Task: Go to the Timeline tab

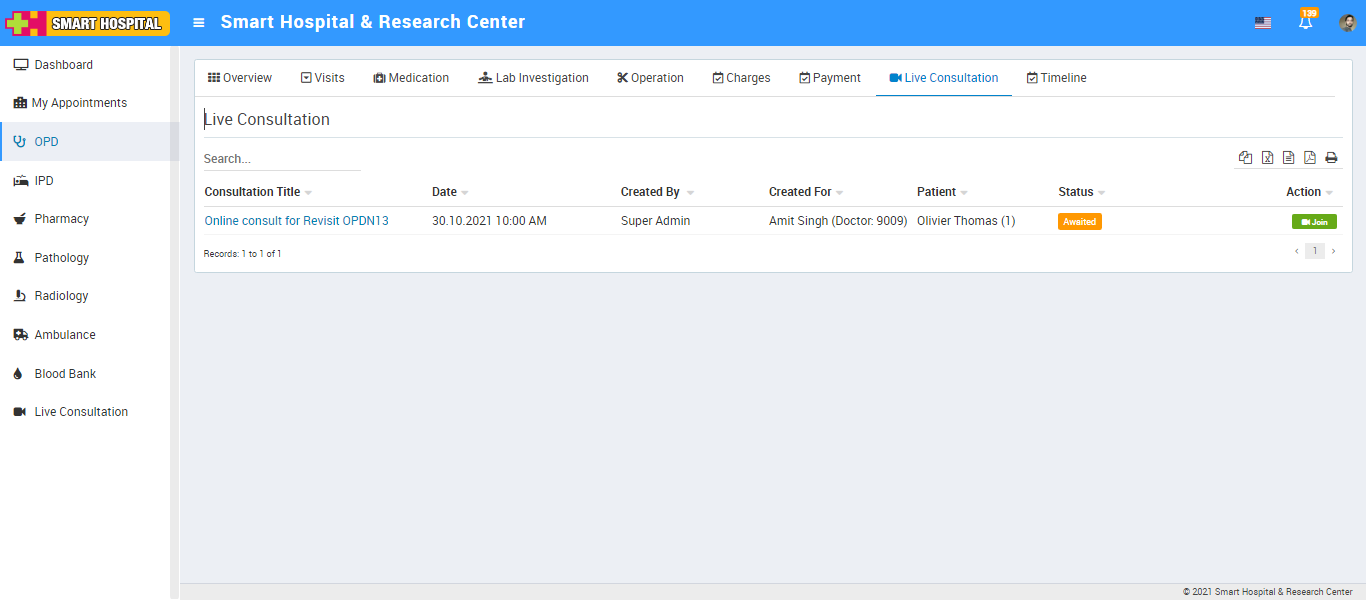Action: 1056,78
